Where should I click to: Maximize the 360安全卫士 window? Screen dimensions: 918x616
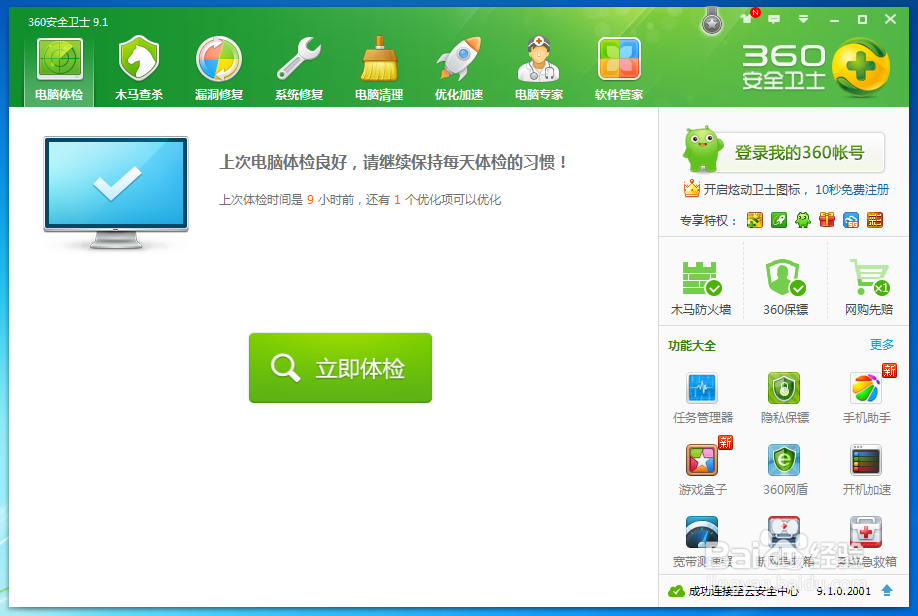tap(862, 20)
